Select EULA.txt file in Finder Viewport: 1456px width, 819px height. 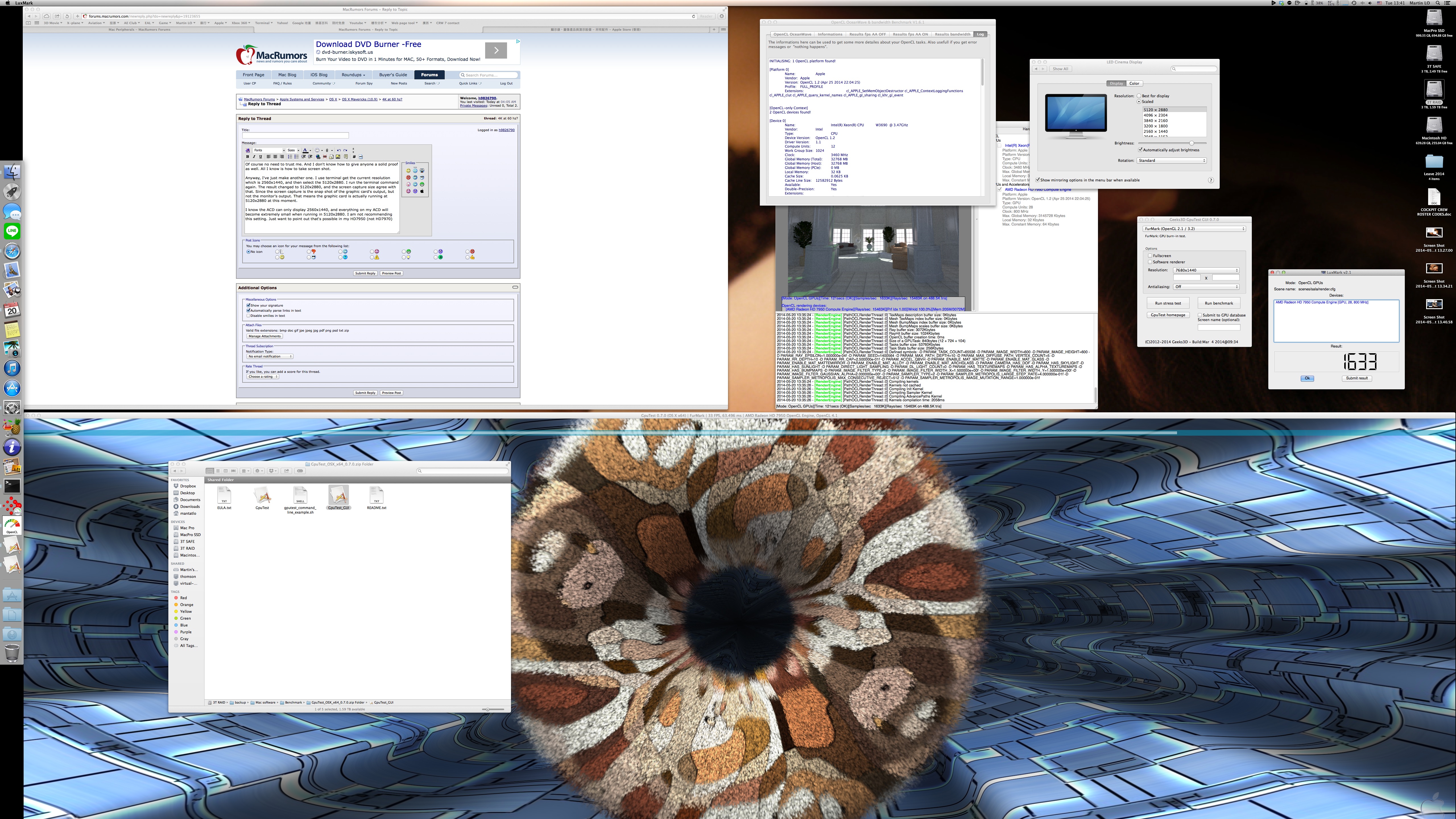[224, 497]
